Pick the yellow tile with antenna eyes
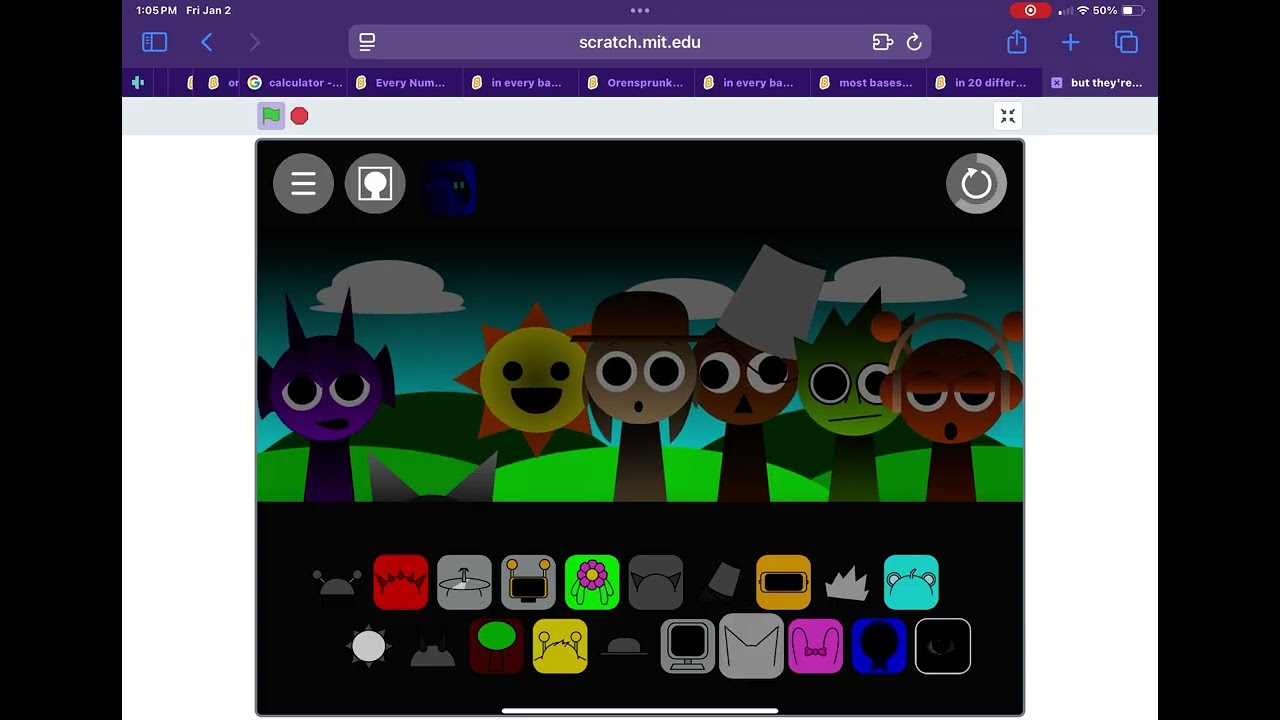Image resolution: width=1280 pixels, height=720 pixels. point(560,646)
